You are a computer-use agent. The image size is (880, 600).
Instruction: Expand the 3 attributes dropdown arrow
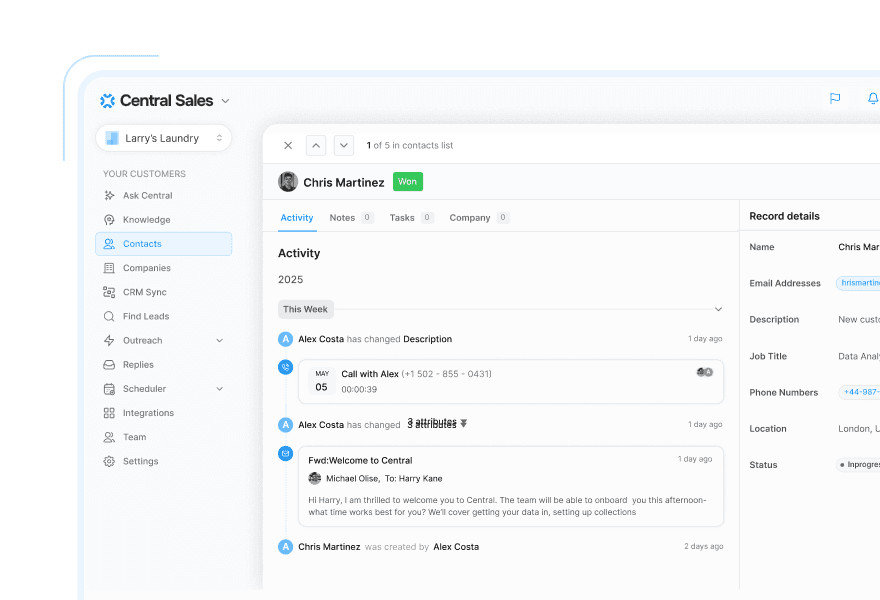point(464,424)
